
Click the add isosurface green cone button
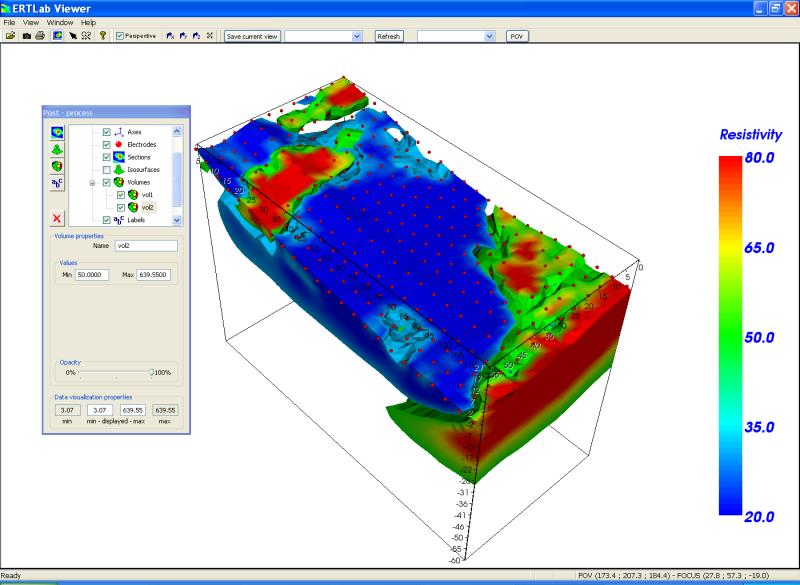tap(57, 149)
